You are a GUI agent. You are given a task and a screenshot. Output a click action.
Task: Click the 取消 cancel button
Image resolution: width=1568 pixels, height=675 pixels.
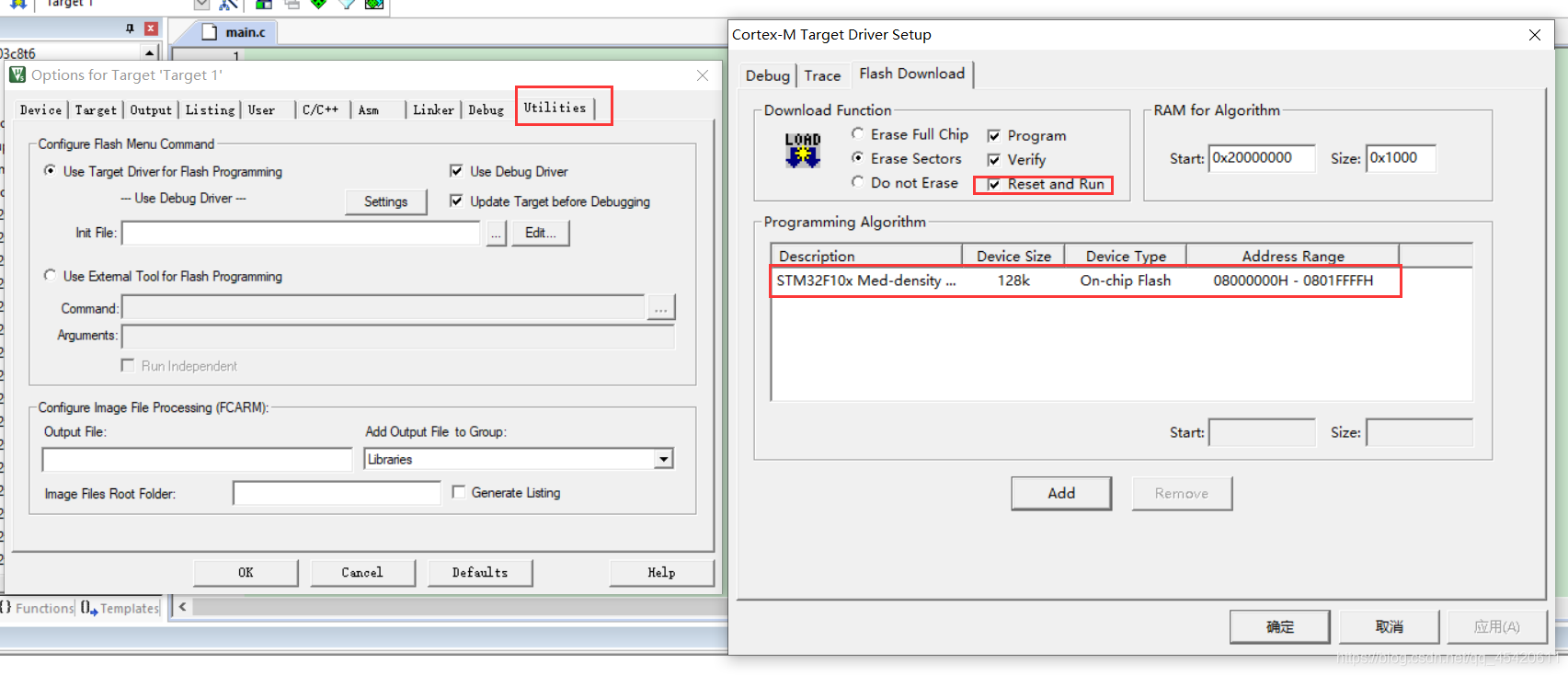(1389, 626)
